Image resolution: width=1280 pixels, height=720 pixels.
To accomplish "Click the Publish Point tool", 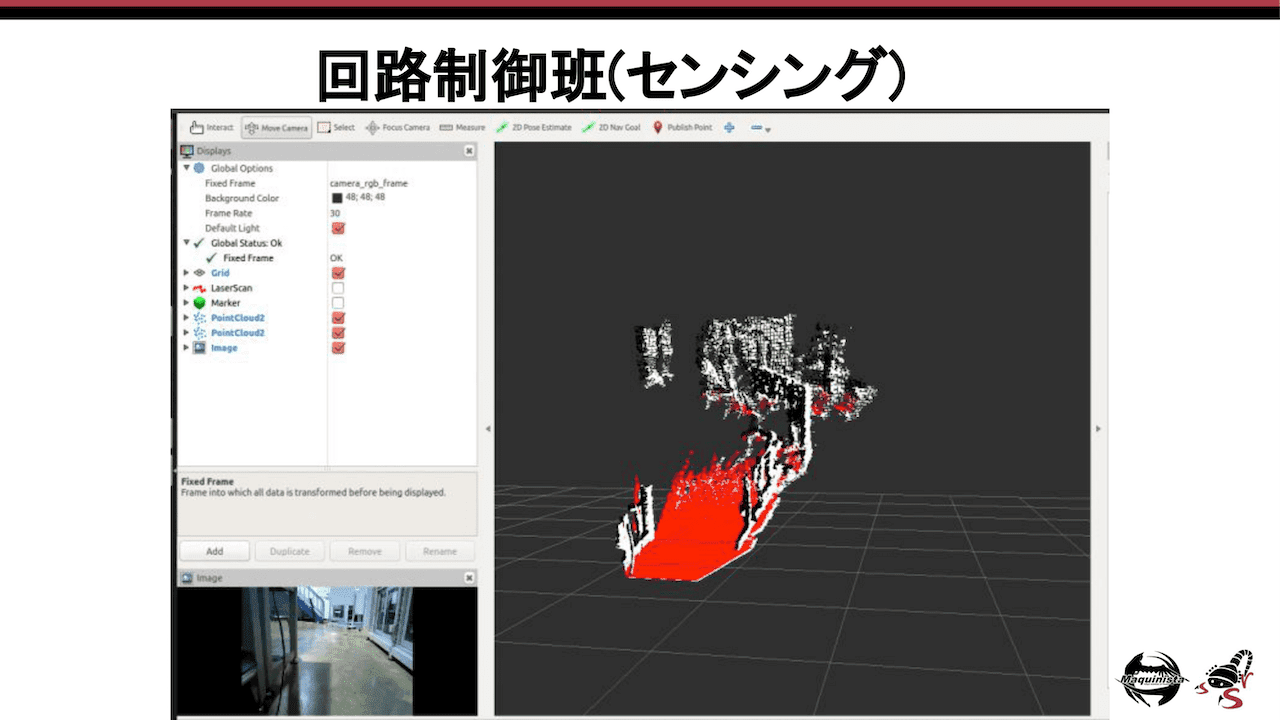I will [682, 128].
